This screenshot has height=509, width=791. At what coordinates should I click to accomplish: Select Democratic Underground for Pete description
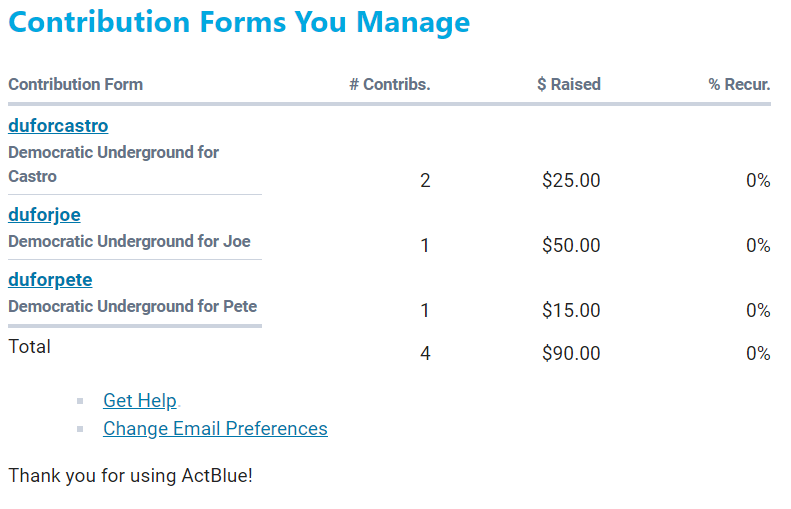click(132, 306)
